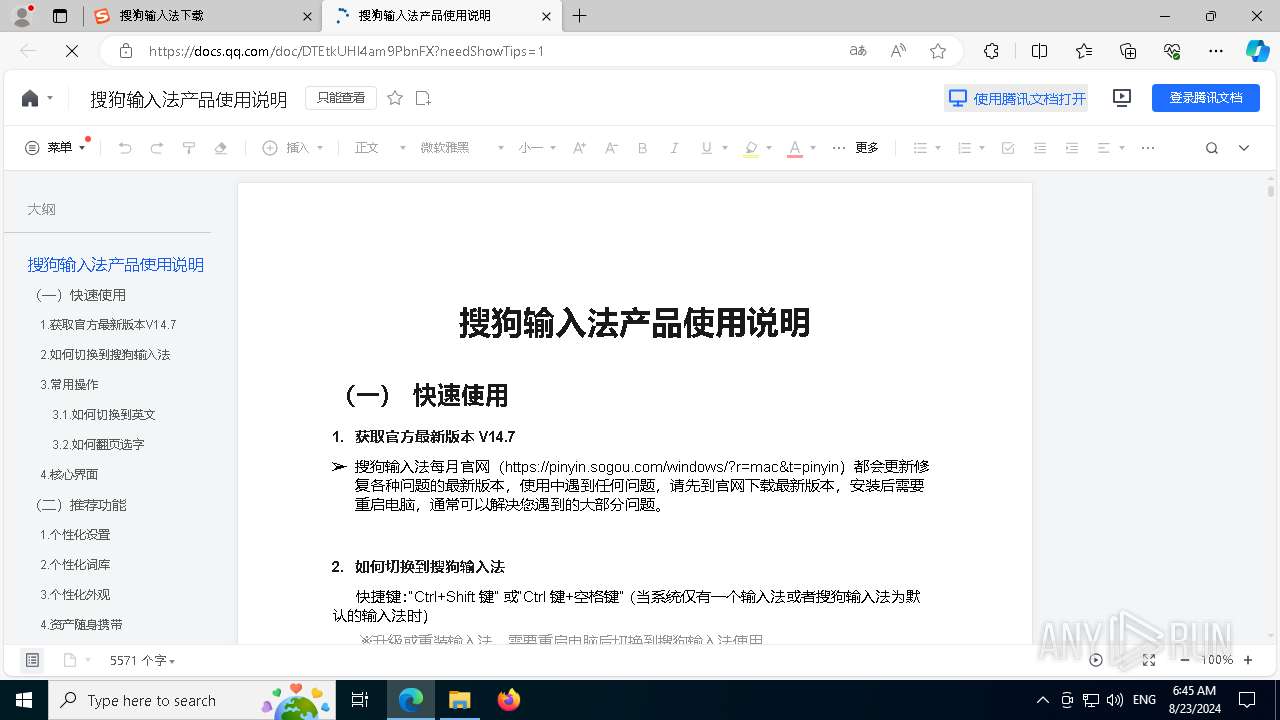Go to outline （二）推荐功能

pos(81,505)
